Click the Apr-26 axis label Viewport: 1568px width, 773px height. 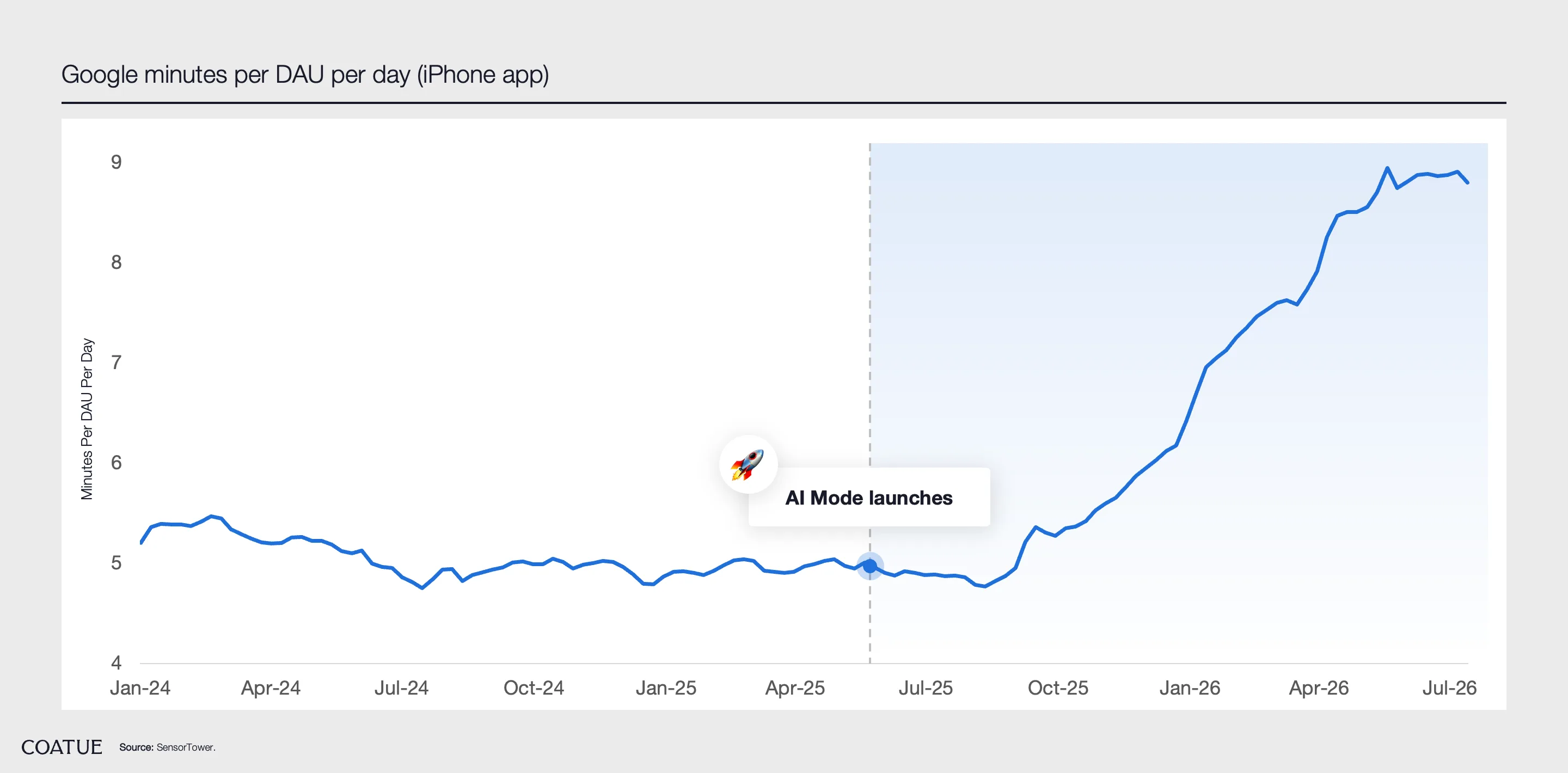pyautogui.click(x=1319, y=688)
